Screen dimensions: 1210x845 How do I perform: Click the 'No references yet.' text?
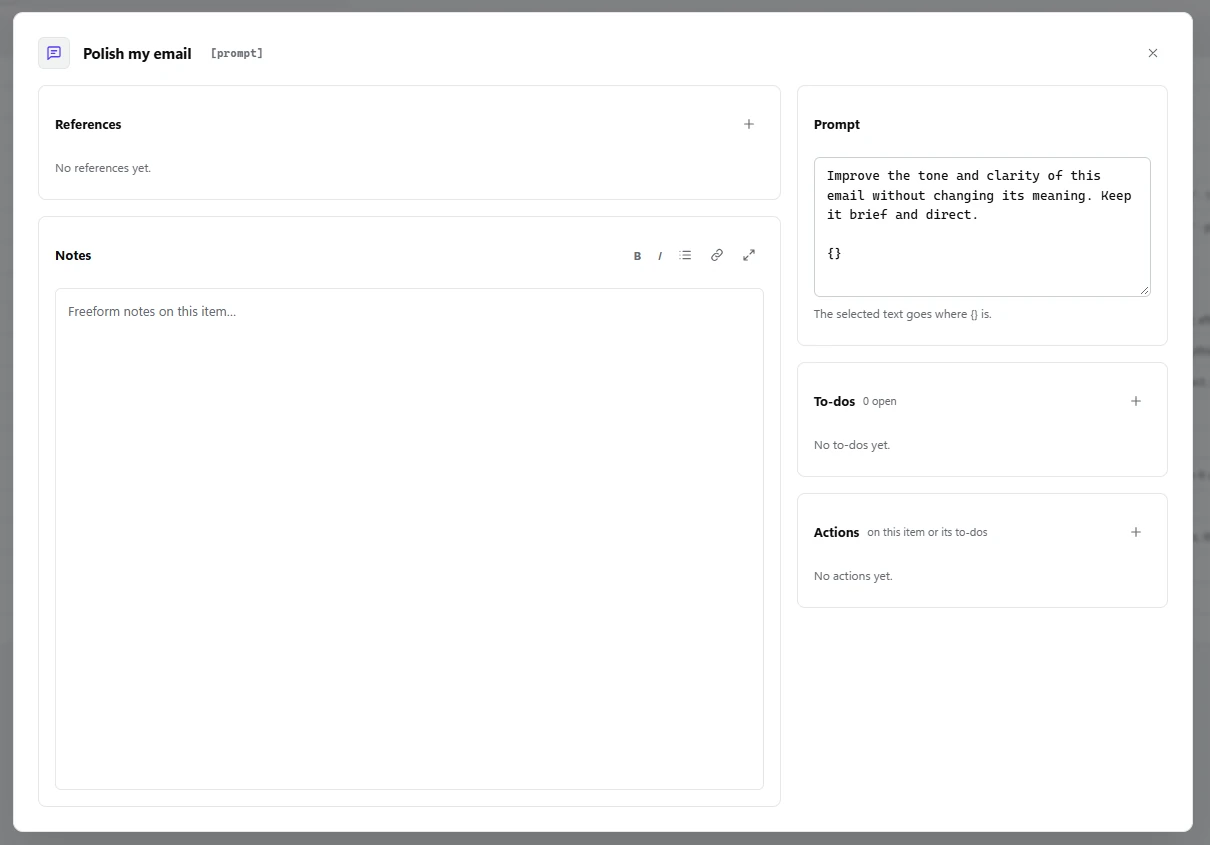point(103,168)
